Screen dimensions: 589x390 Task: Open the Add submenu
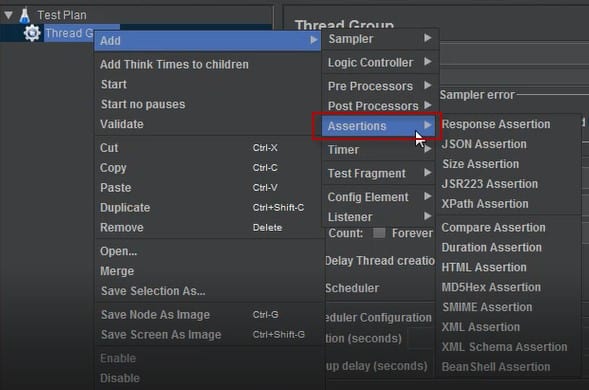208,41
